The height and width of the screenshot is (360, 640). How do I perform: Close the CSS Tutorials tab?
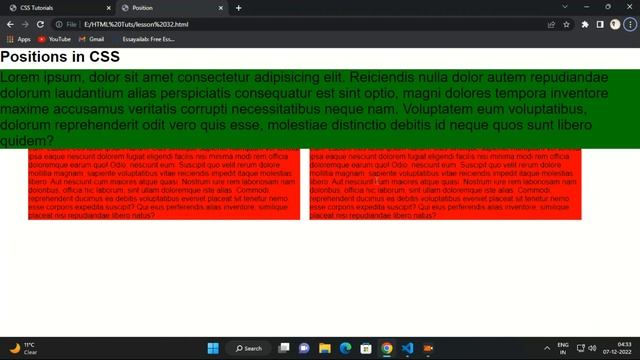click(109, 8)
